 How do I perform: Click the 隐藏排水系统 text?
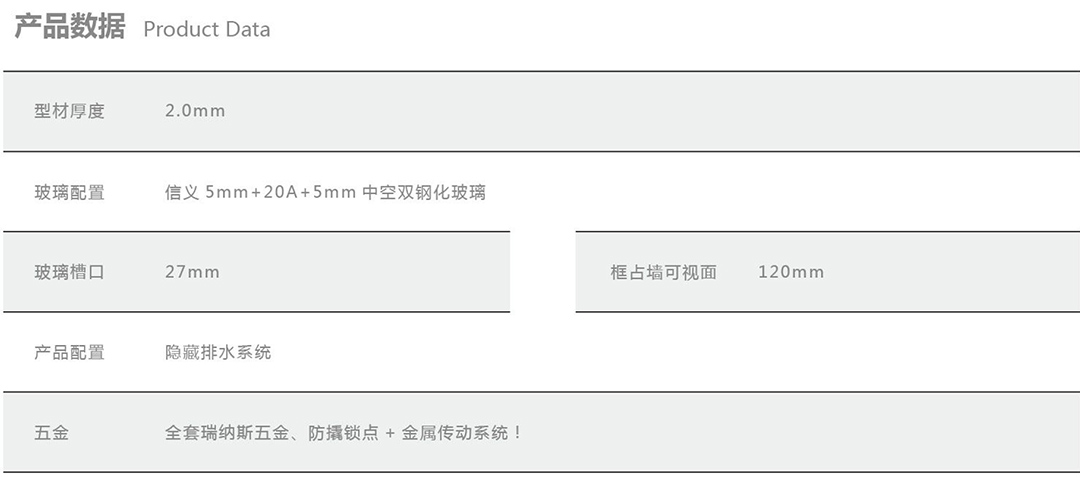(x=218, y=352)
